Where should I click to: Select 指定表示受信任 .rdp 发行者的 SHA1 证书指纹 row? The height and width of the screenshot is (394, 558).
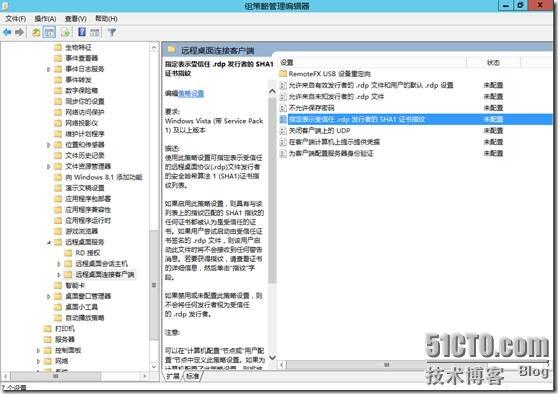(x=415, y=119)
